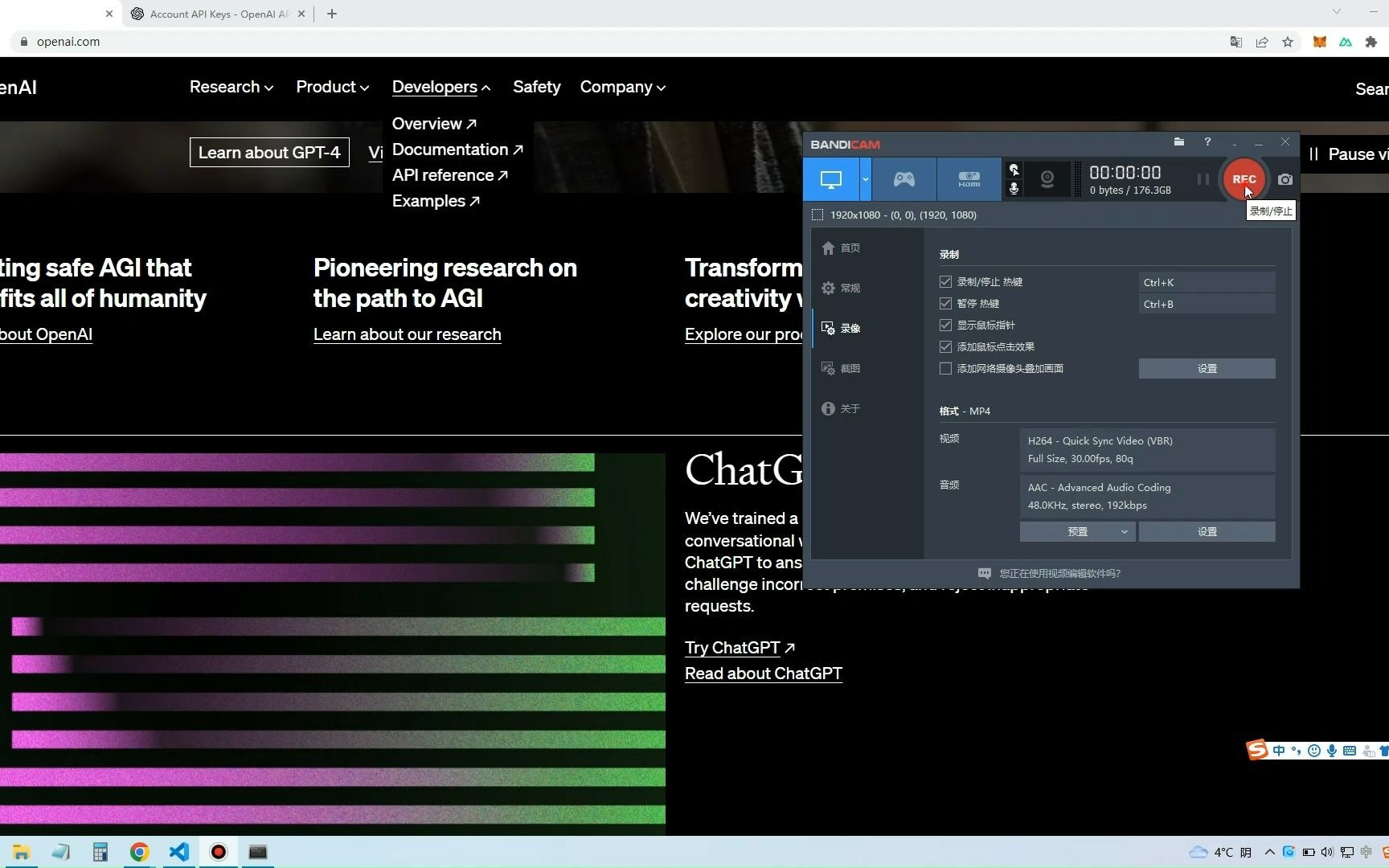Open the 首页 tab in Bandicam
The height and width of the screenshot is (868, 1389).
[x=841, y=248]
